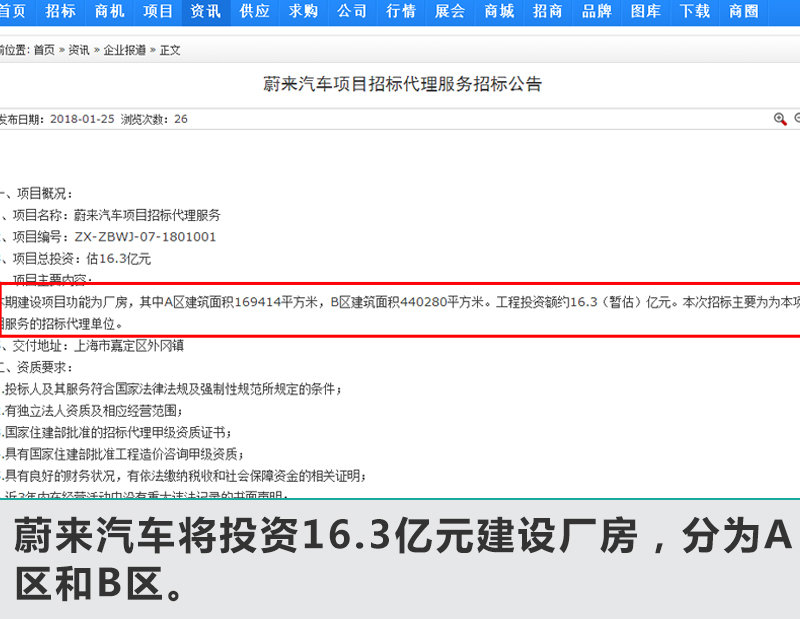Click the delivery address 上海市嘉定区外冈镇
Viewport: 800px width, 619px height.
[129, 346]
